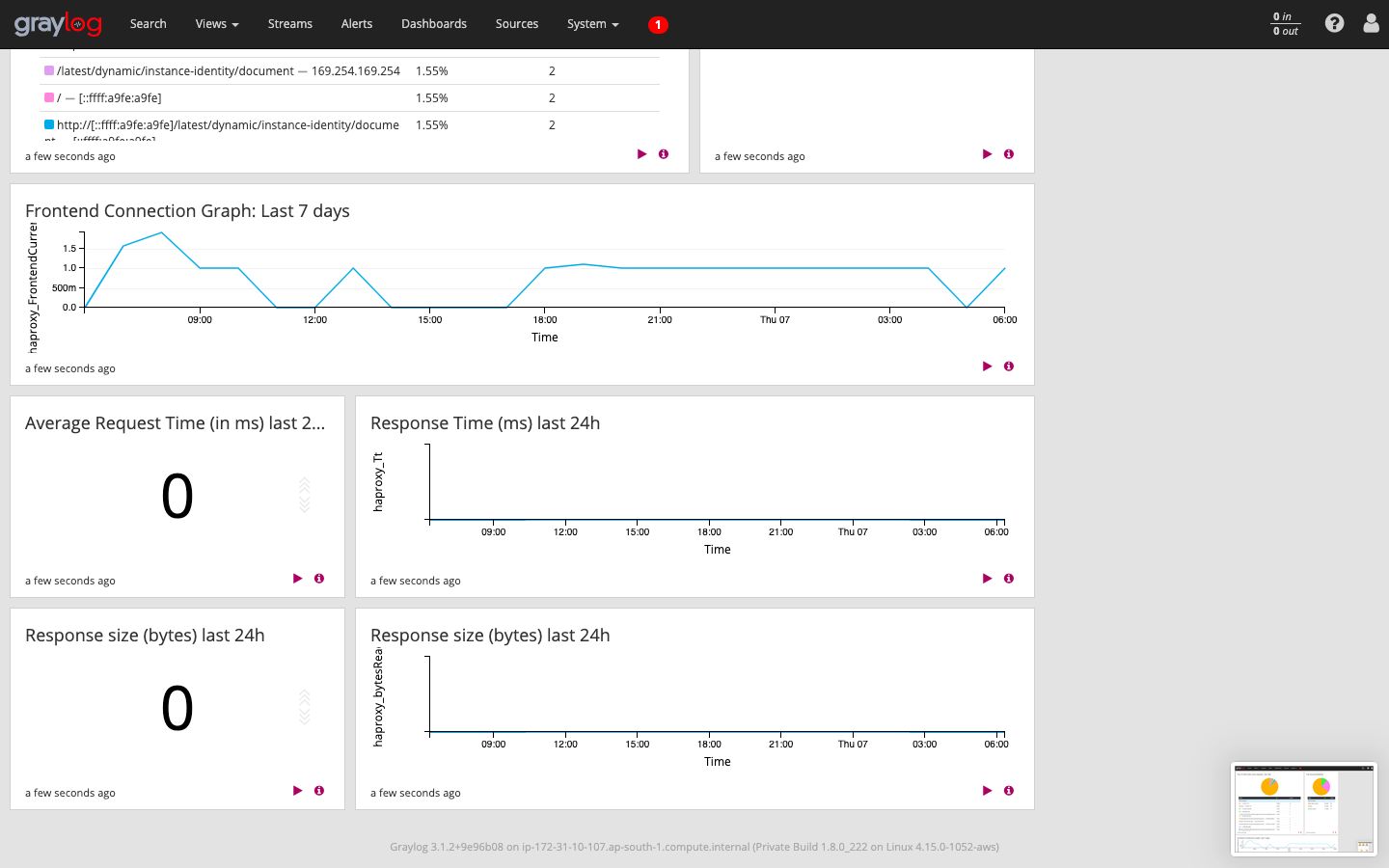Click the 'Thu 07' label on Frontend Connection Graph
Screen dimensions: 1389x868
pos(775,319)
